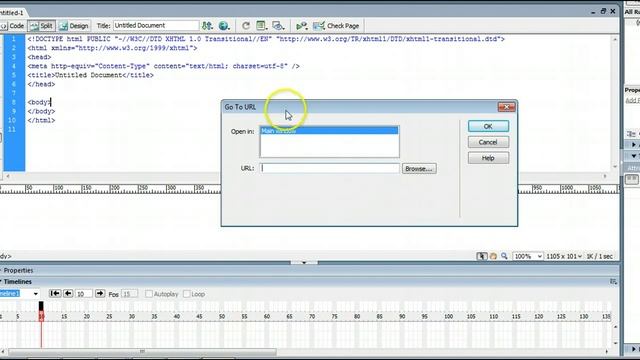Click the document Title field
This screenshot has height=360, width=640.
(x=156, y=25)
